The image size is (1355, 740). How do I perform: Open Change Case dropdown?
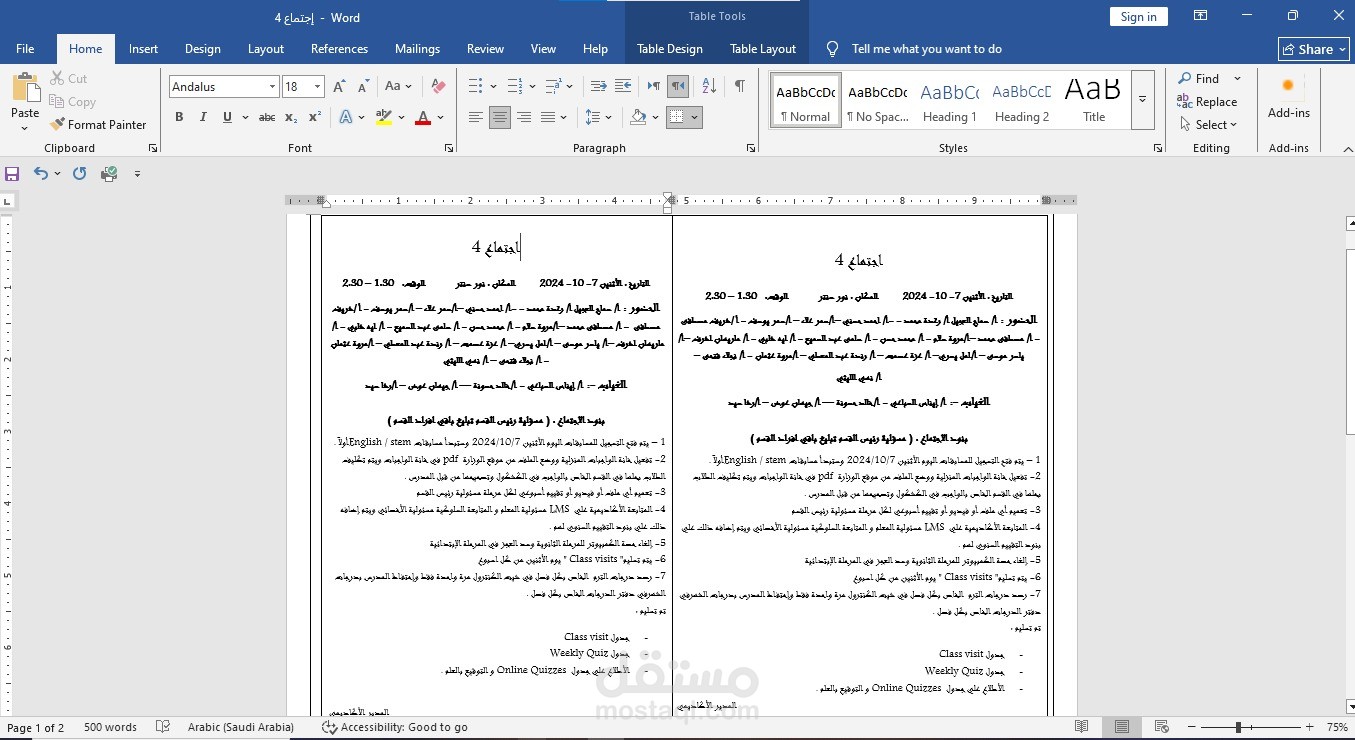click(x=397, y=87)
